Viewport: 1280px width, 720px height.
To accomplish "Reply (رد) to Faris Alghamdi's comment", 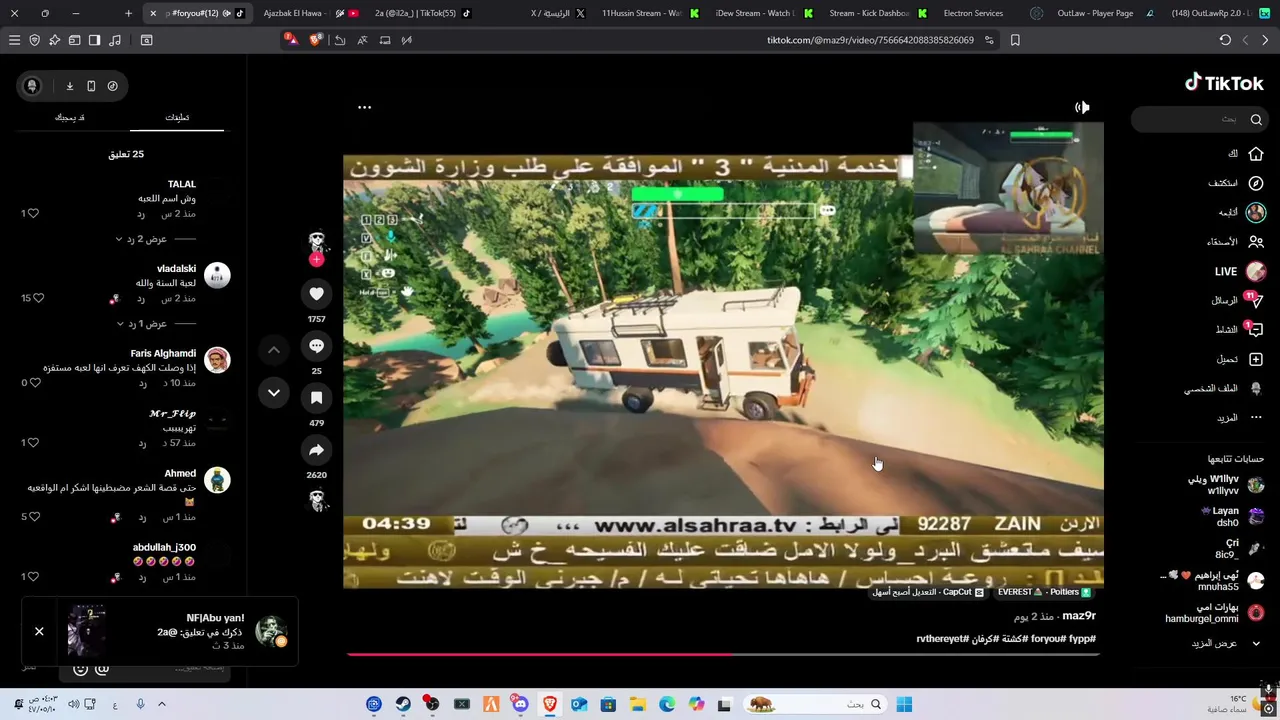I will [x=142, y=384].
